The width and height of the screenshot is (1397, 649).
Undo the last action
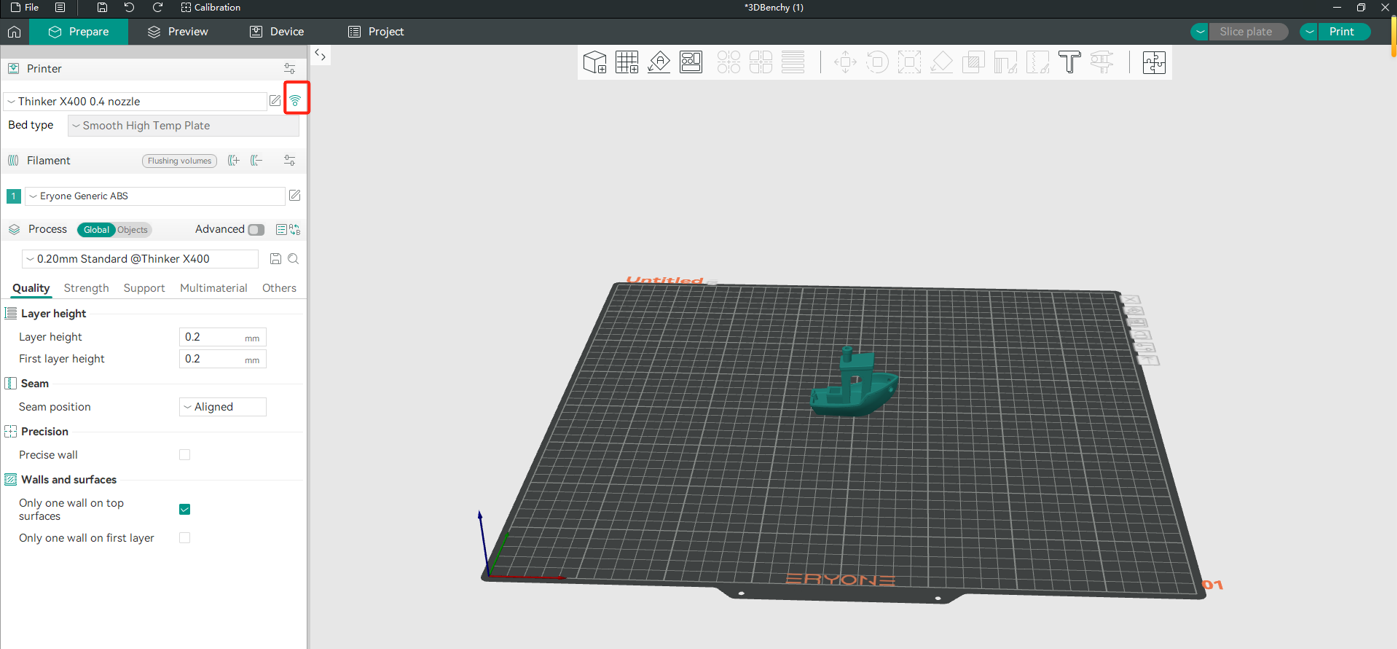[x=129, y=7]
